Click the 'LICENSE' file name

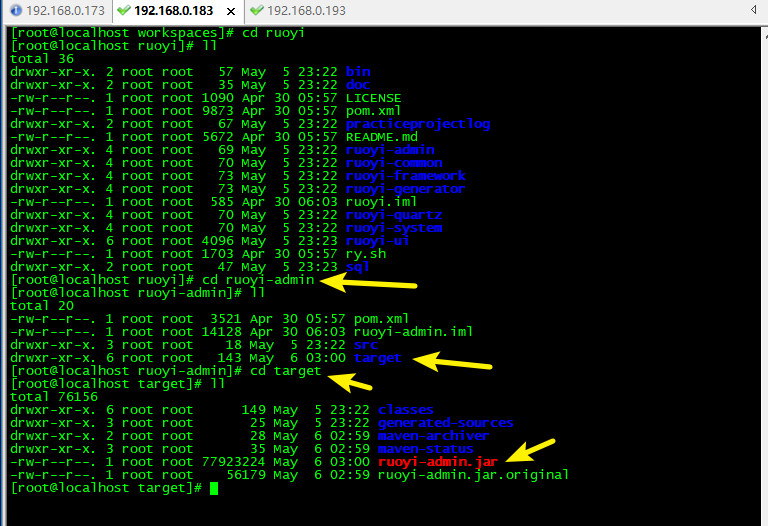[374, 98]
